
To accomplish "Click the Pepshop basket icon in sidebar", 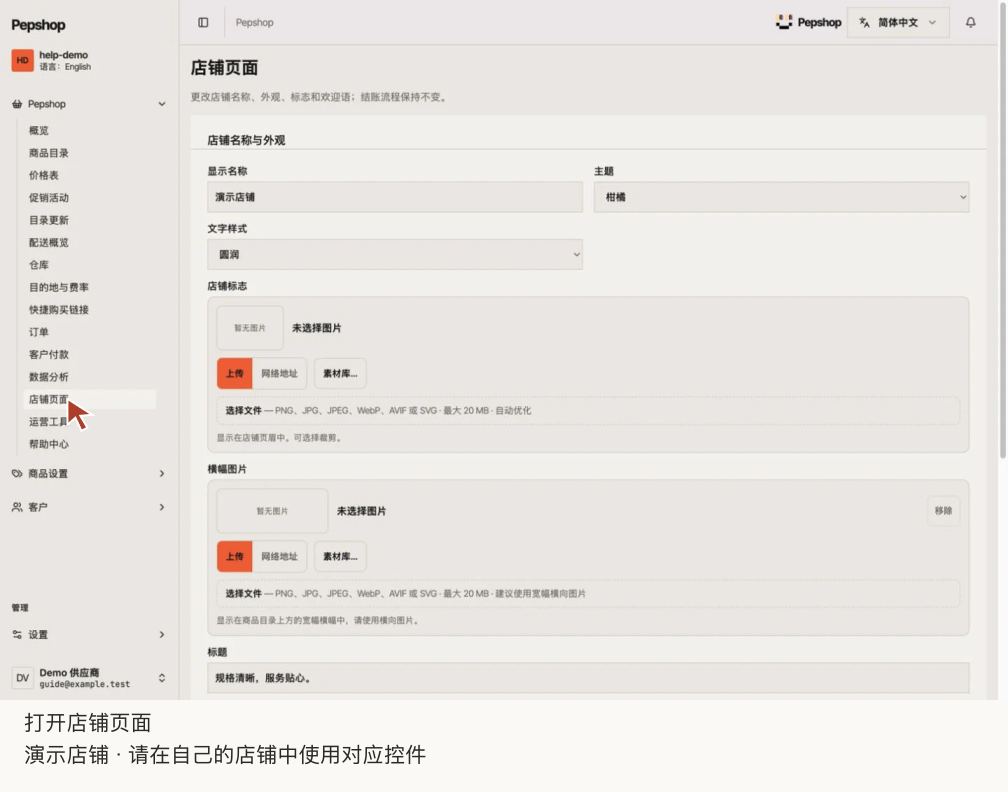I will point(17,104).
